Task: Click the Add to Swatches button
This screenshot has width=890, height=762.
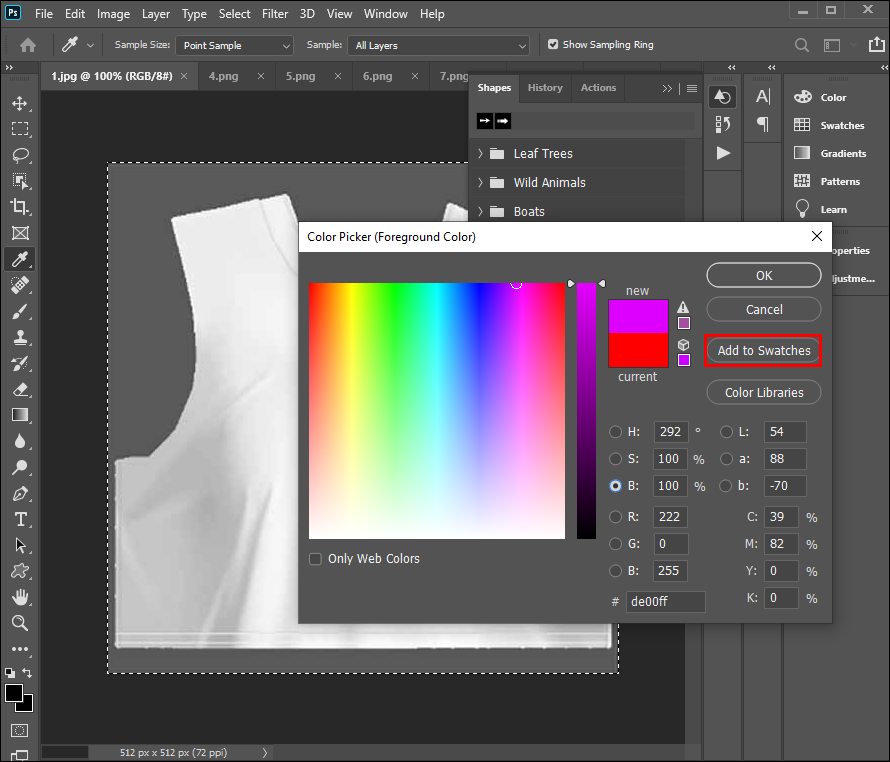Action: coord(763,350)
